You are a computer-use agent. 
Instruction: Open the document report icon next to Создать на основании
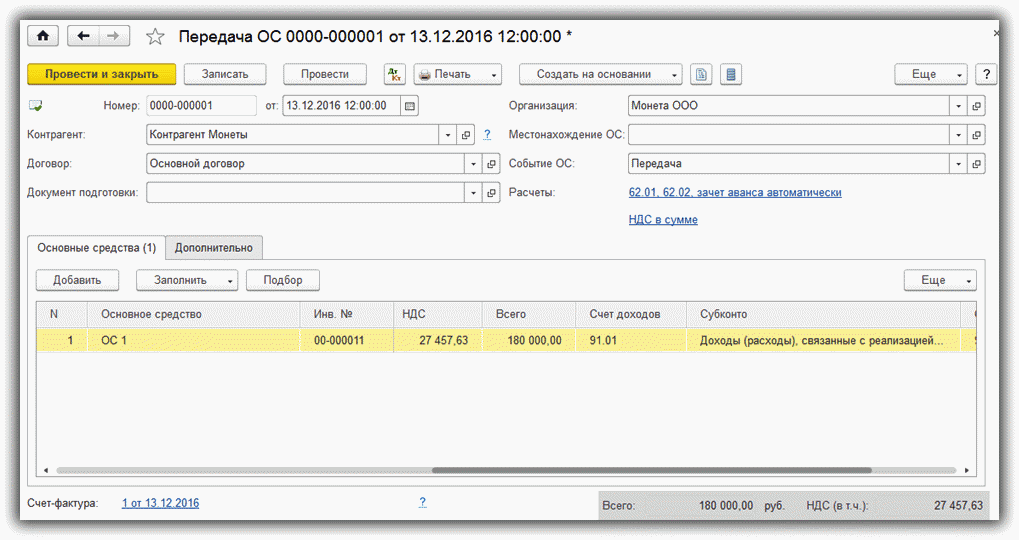point(701,74)
